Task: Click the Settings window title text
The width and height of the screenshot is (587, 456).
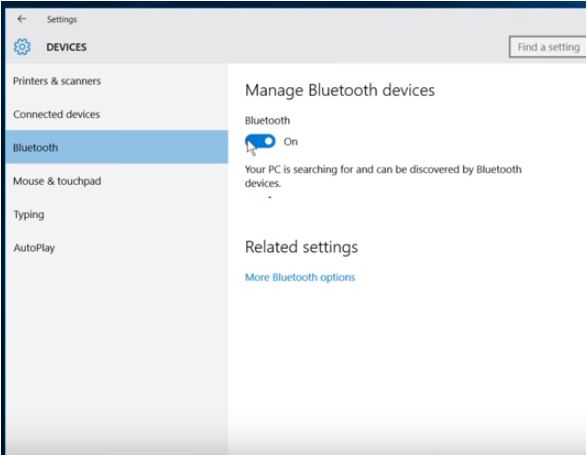Action: [x=62, y=19]
